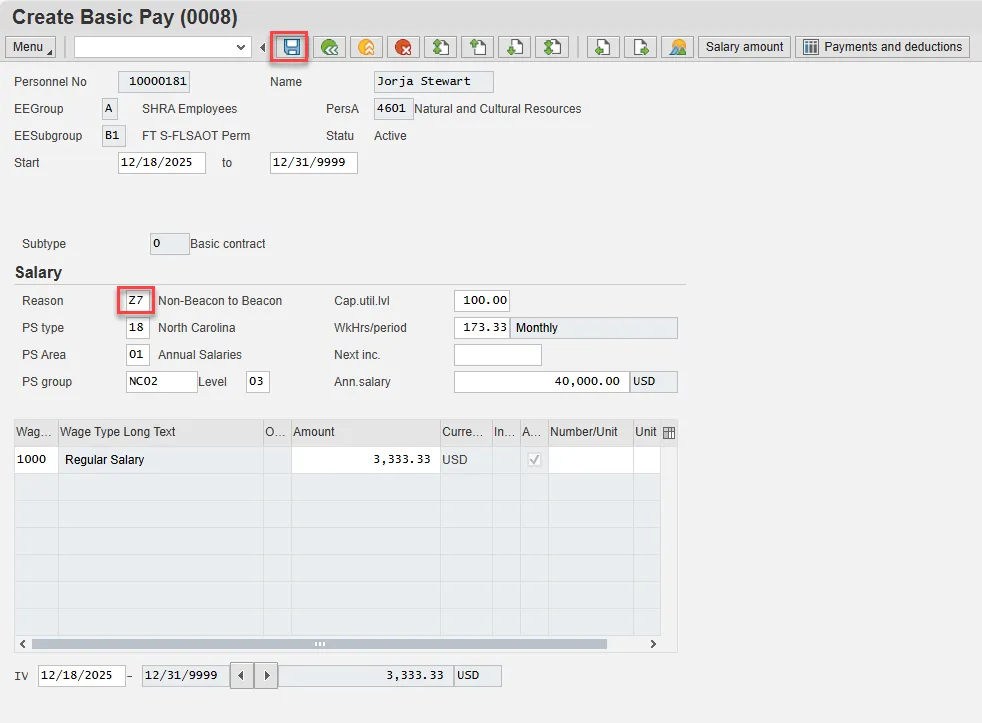Click the Wage Type Long Text column header
This screenshot has width=982, height=723.
161,432
